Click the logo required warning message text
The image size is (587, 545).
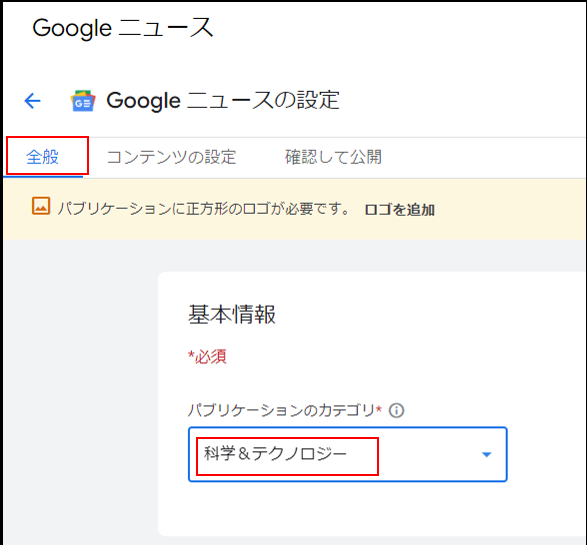(x=204, y=208)
